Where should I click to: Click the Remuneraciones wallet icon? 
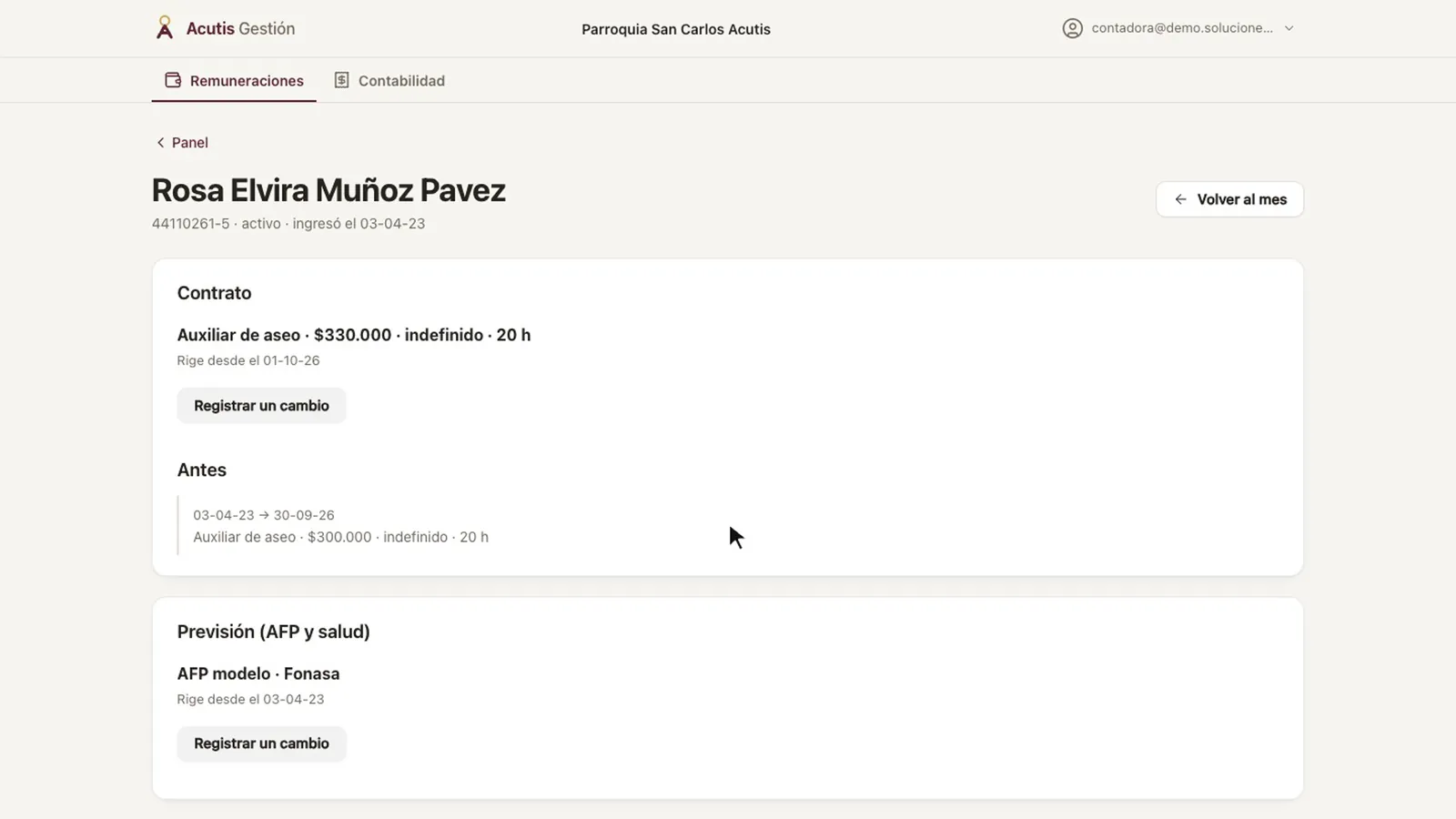point(173,80)
